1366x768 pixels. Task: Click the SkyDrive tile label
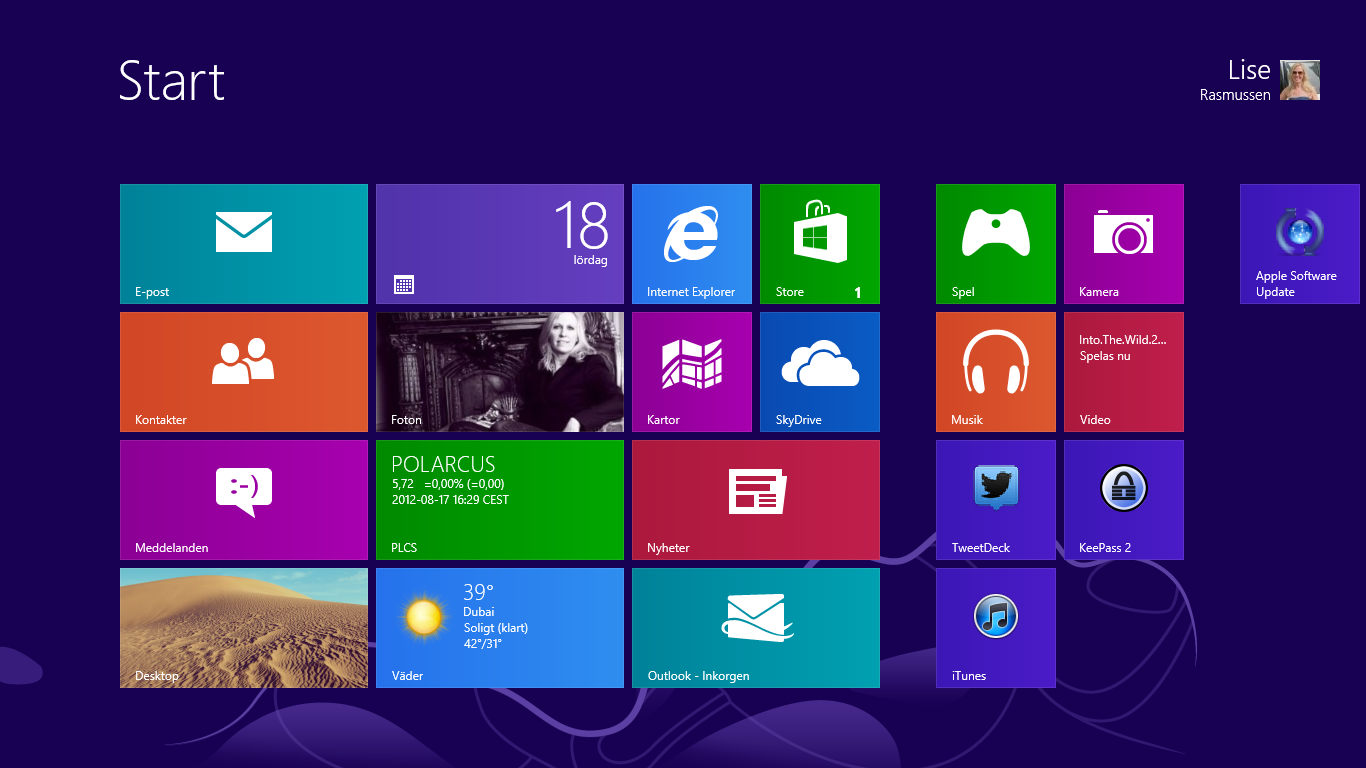tap(798, 420)
